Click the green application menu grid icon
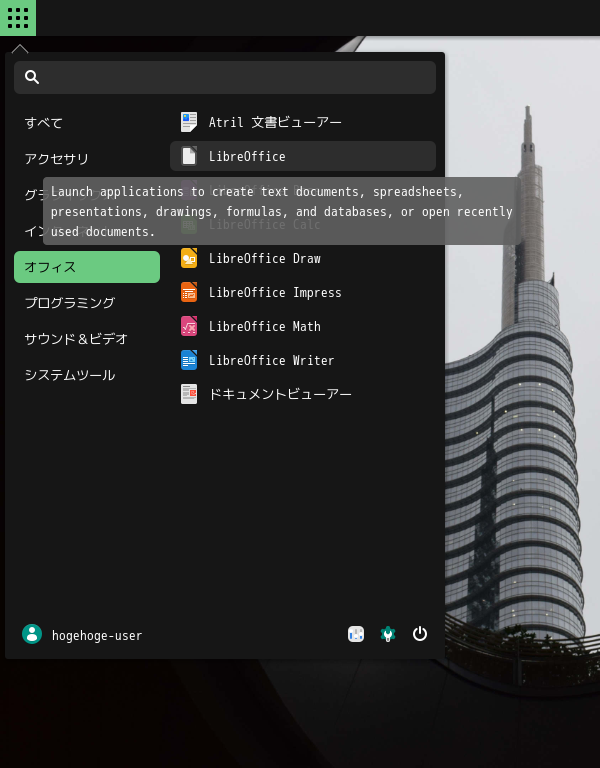600x768 pixels. 18,18
